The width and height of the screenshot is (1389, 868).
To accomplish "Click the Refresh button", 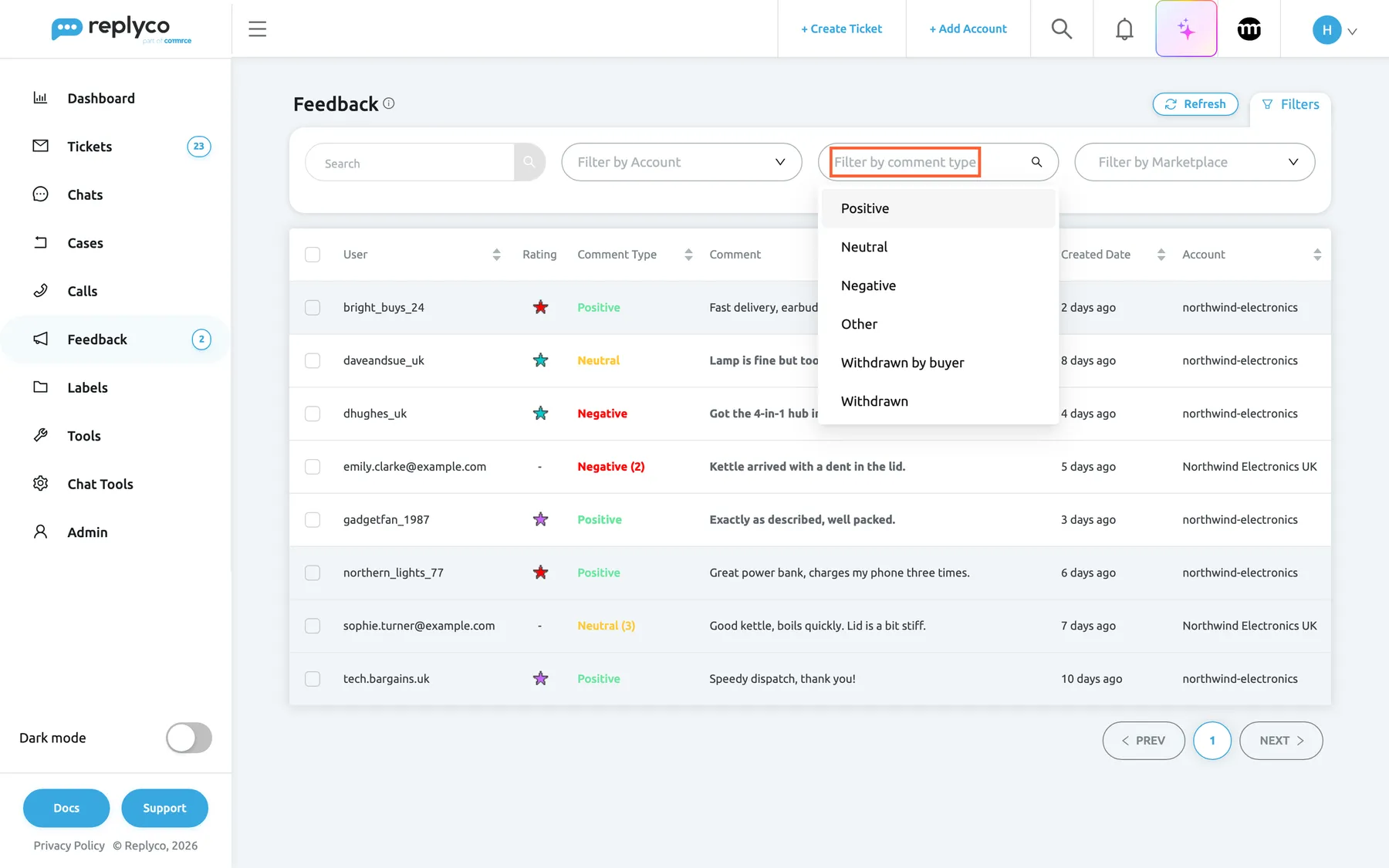I will tap(1195, 104).
